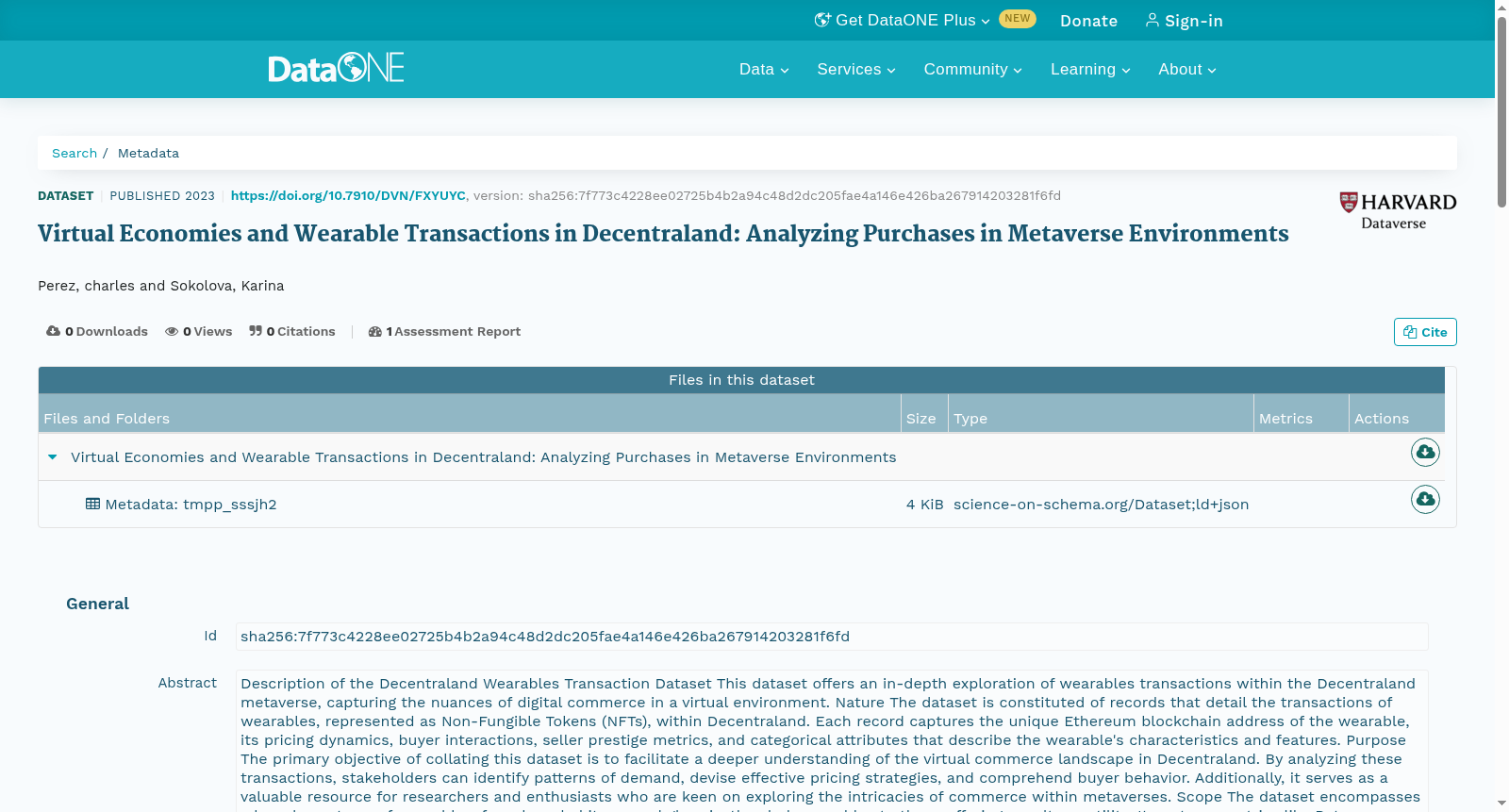Click the Cite button
The width and height of the screenshot is (1509, 812).
[1425, 332]
